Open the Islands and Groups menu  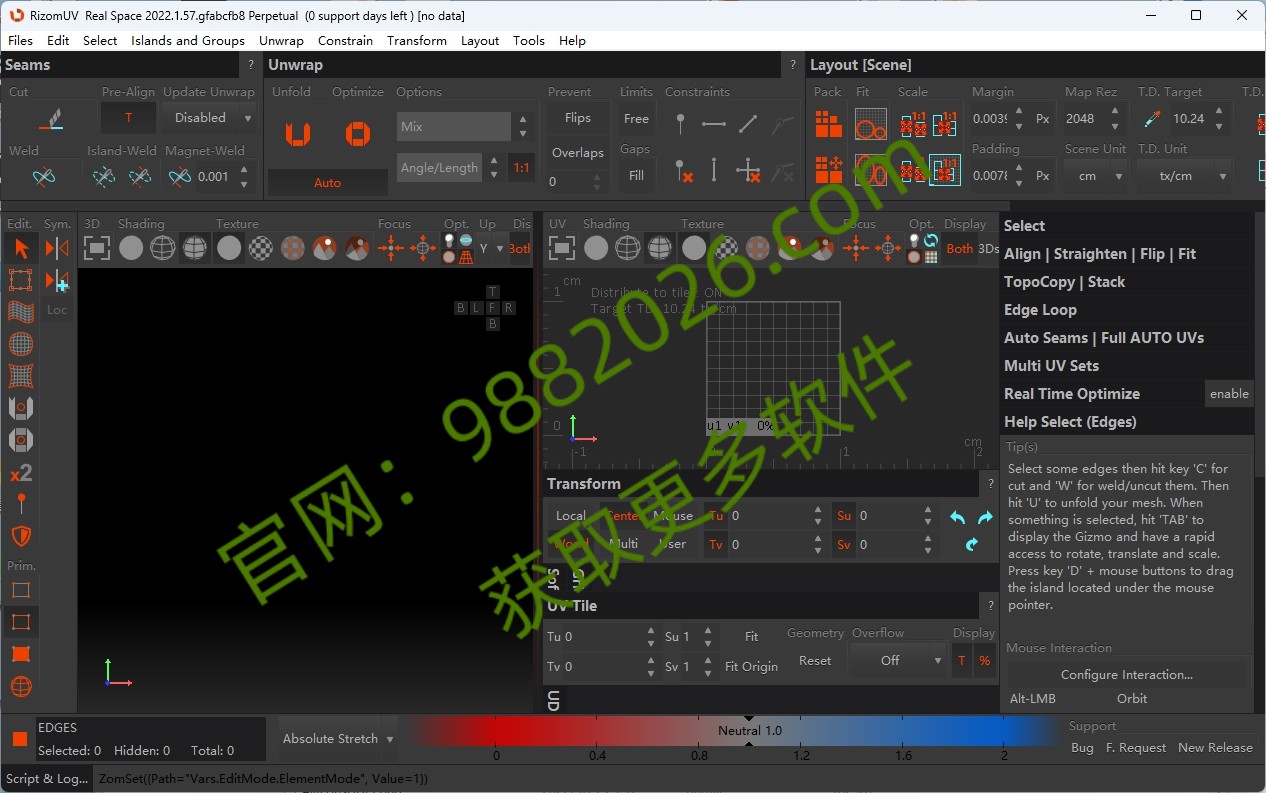pos(188,41)
